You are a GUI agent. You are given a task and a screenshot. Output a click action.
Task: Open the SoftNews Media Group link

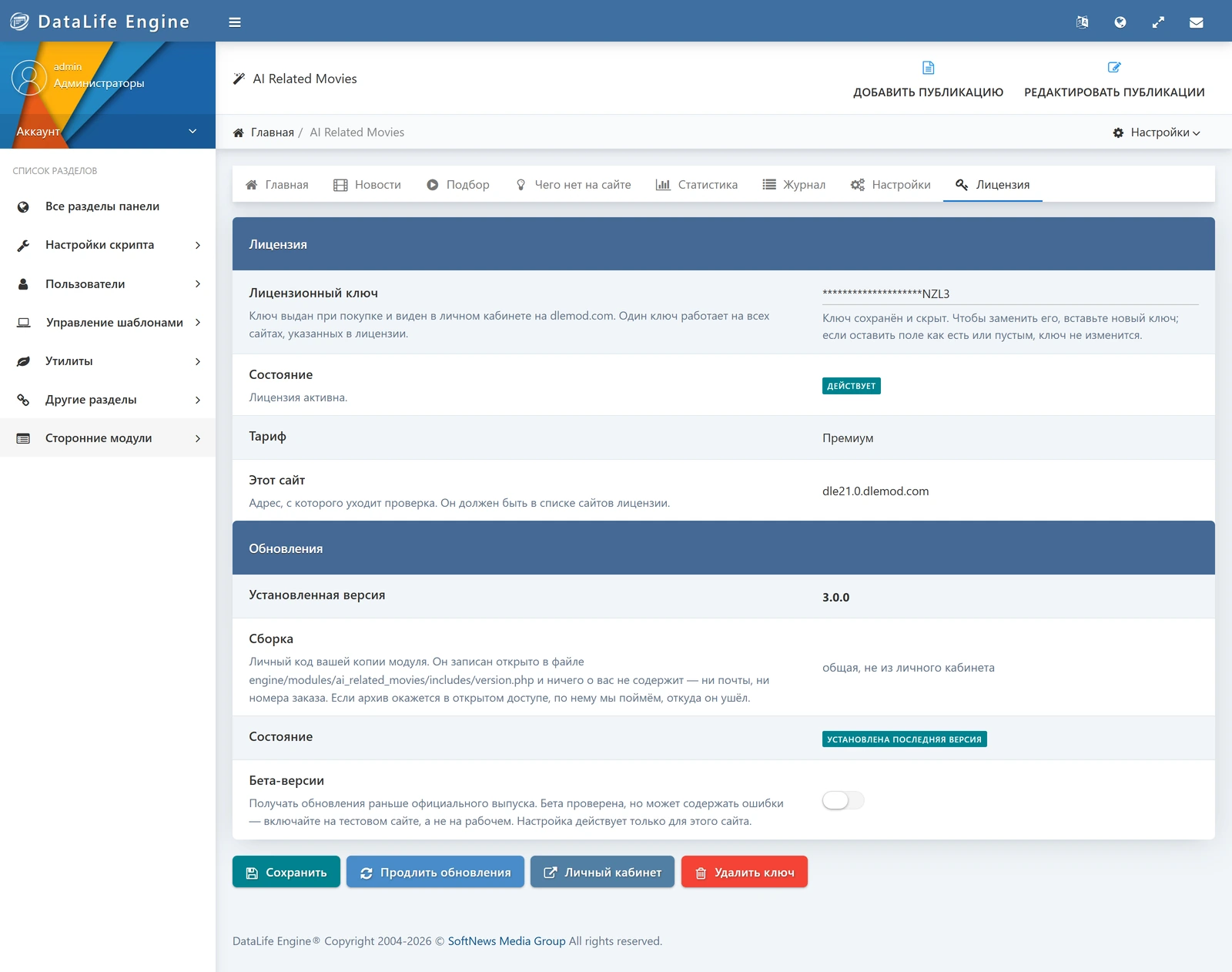507,941
